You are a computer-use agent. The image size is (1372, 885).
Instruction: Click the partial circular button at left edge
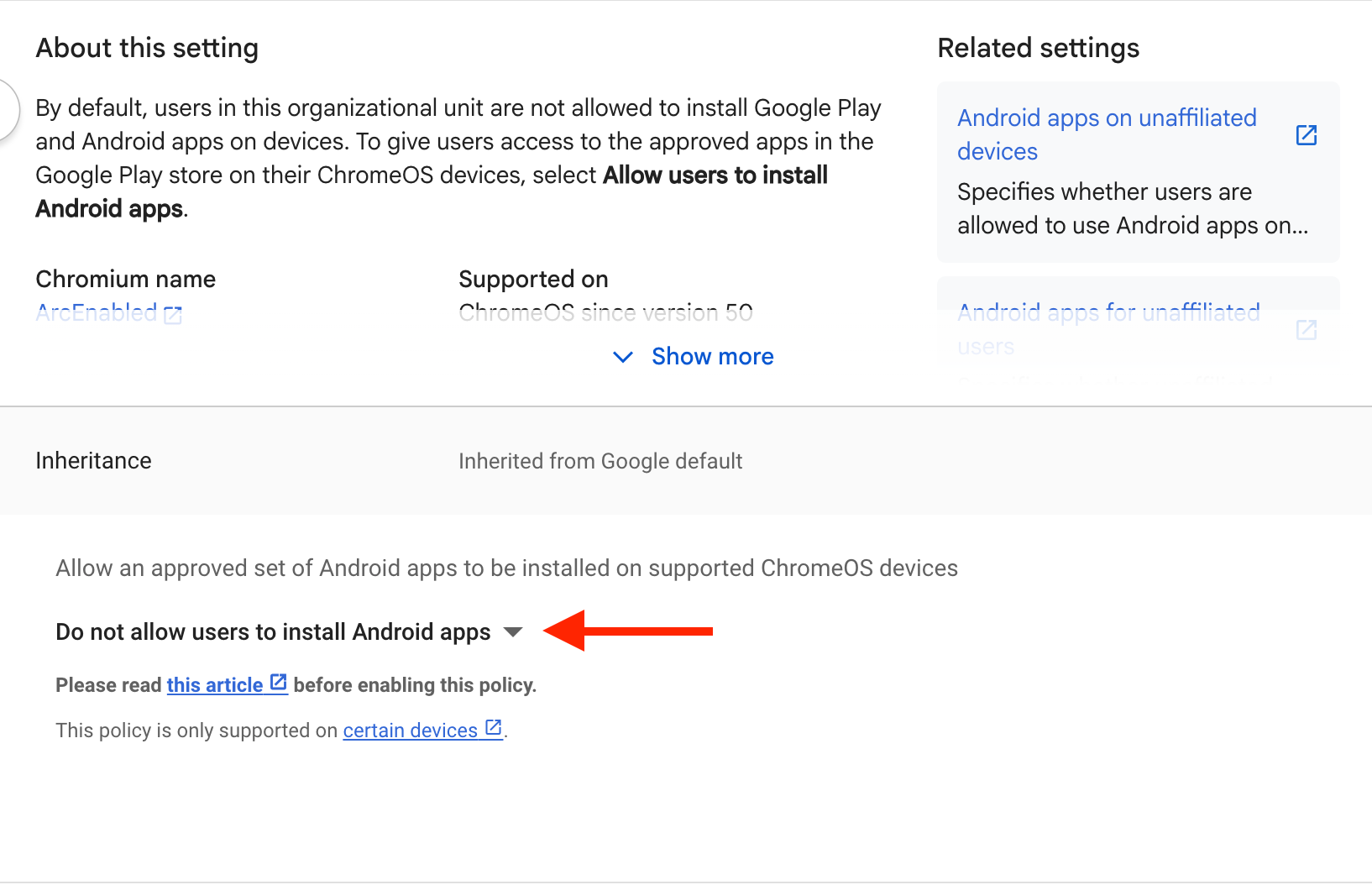7,109
